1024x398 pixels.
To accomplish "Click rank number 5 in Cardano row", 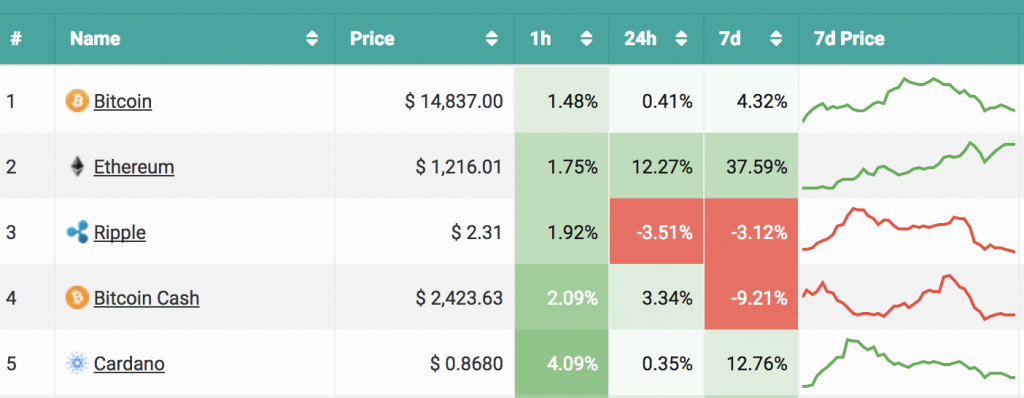I will 10,363.
